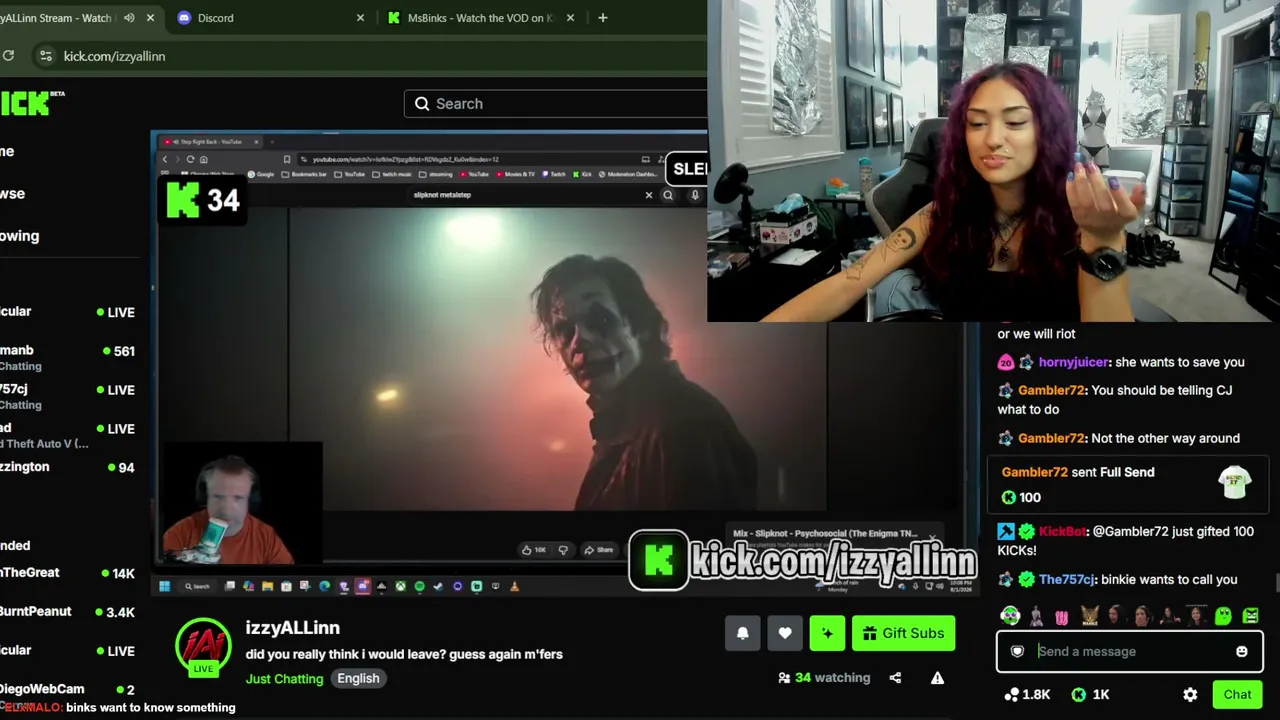Select the English language tag
Viewport: 1280px width, 720px height.
tap(358, 678)
